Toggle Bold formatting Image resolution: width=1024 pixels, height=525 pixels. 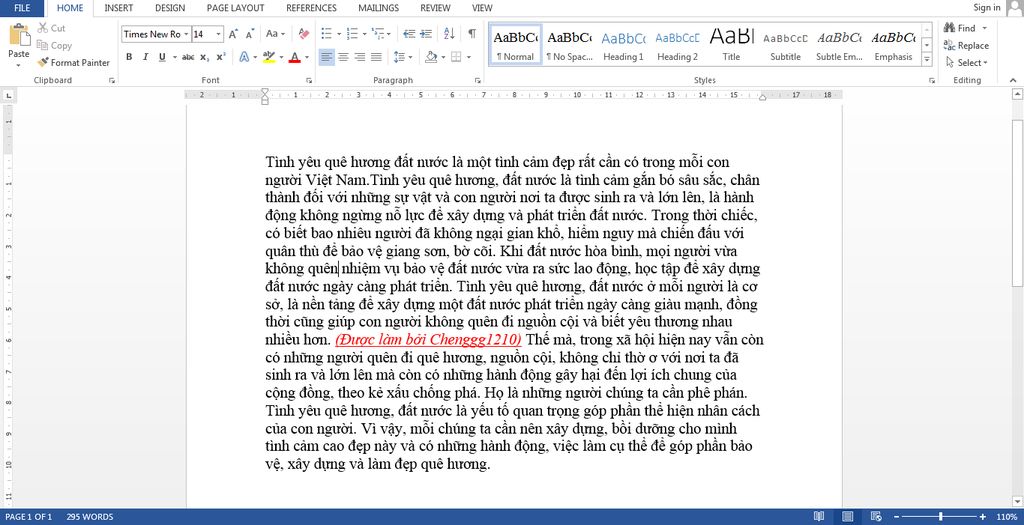click(x=129, y=57)
